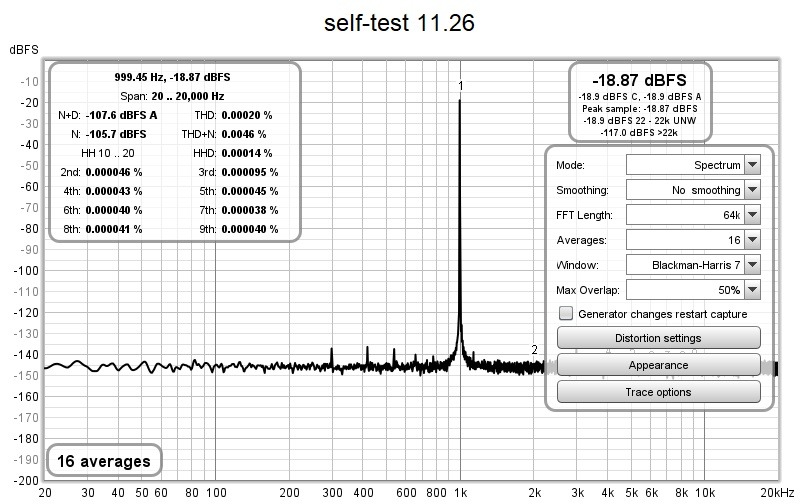
Task: Click the -18.9 dBFS C, -18.9 dBFS A line
Action: 639,96
